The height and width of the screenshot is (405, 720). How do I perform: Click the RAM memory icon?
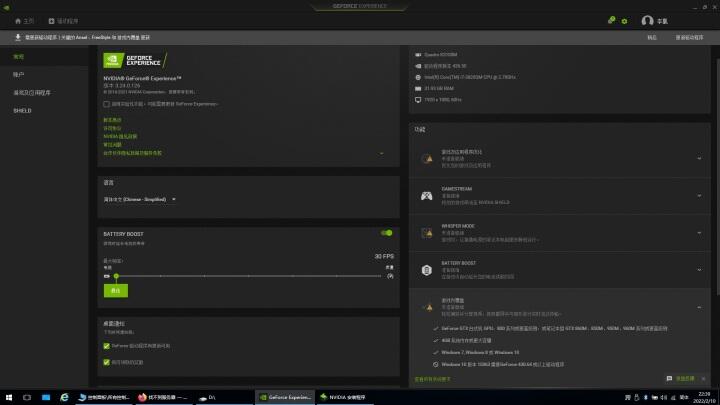[x=418, y=89]
